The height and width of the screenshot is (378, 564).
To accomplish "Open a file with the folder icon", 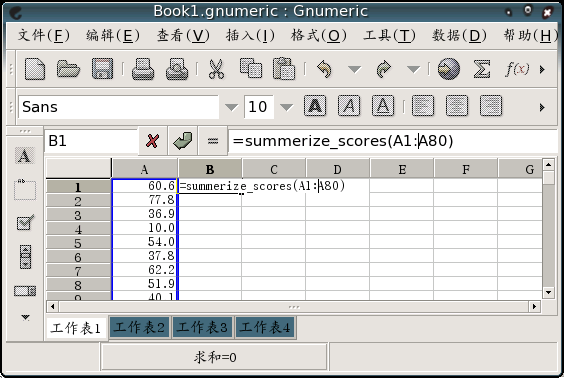I will click(68, 69).
